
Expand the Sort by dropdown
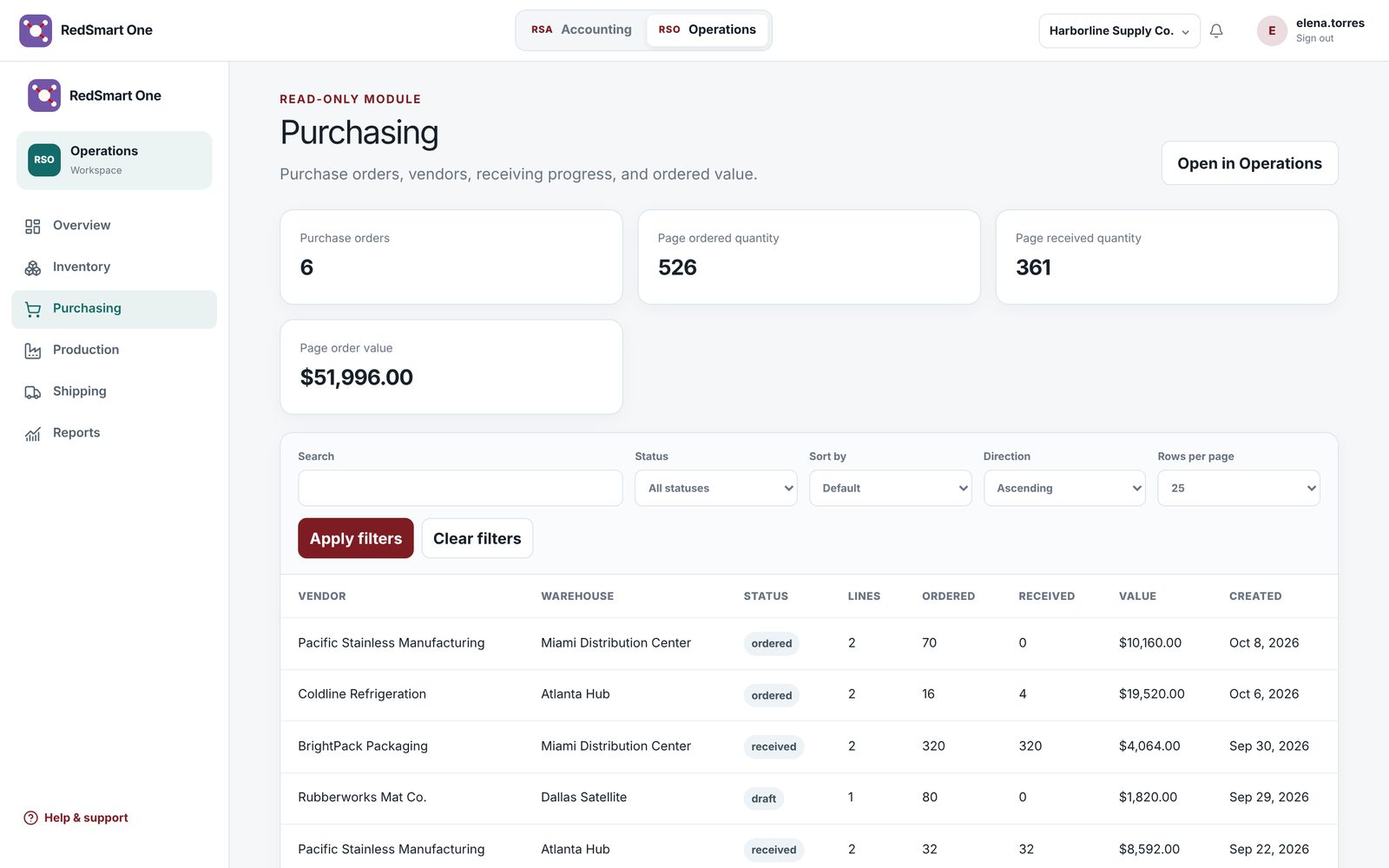(890, 488)
